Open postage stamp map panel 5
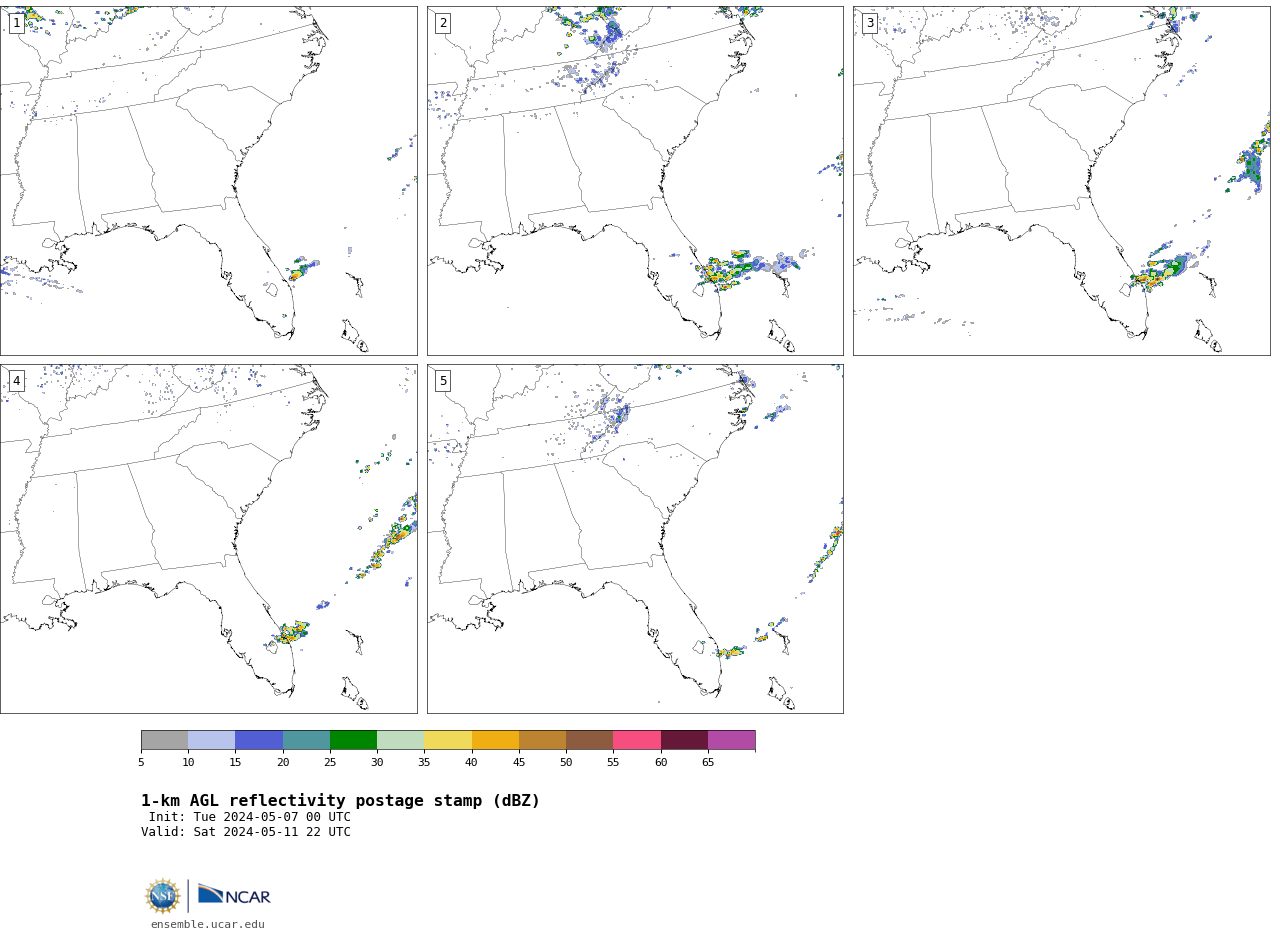The image size is (1280, 936). pos(635,539)
